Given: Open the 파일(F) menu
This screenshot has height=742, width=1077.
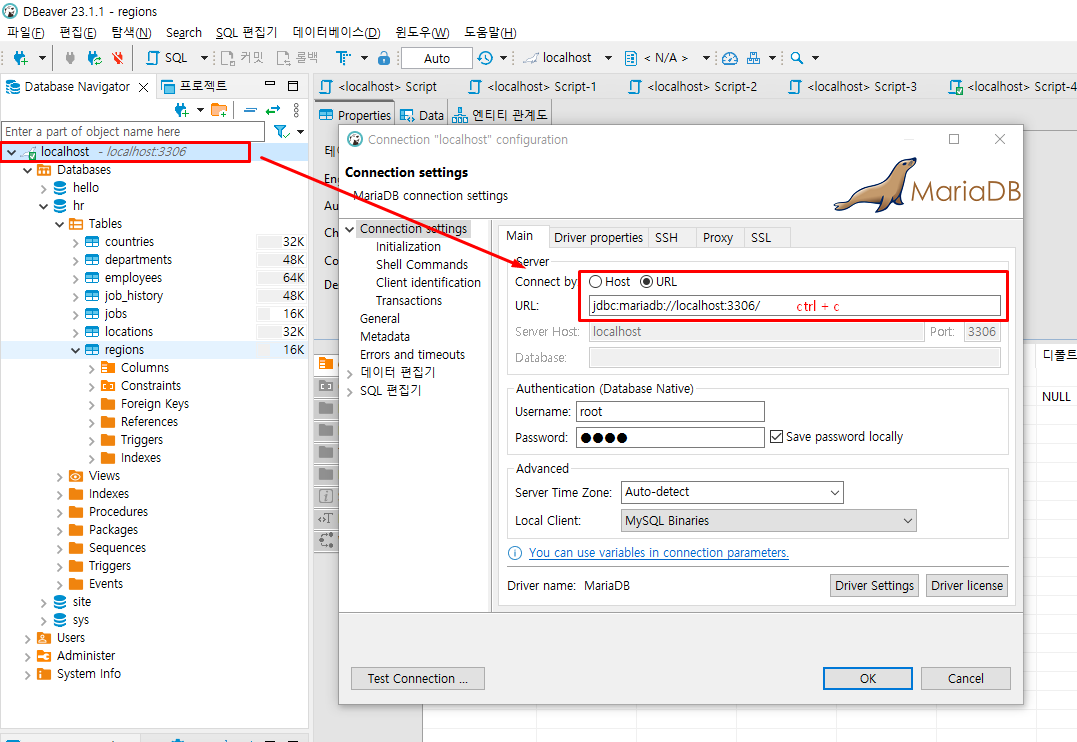Looking at the screenshot, I should [x=25, y=32].
